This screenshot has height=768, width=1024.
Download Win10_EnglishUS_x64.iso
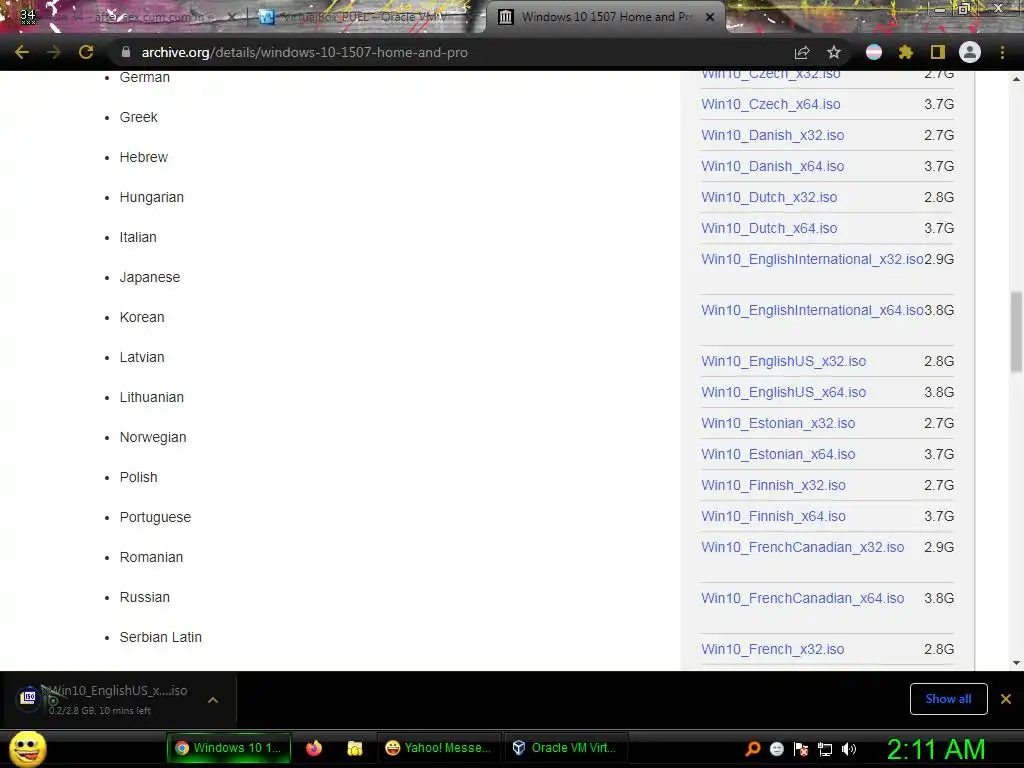pos(784,392)
